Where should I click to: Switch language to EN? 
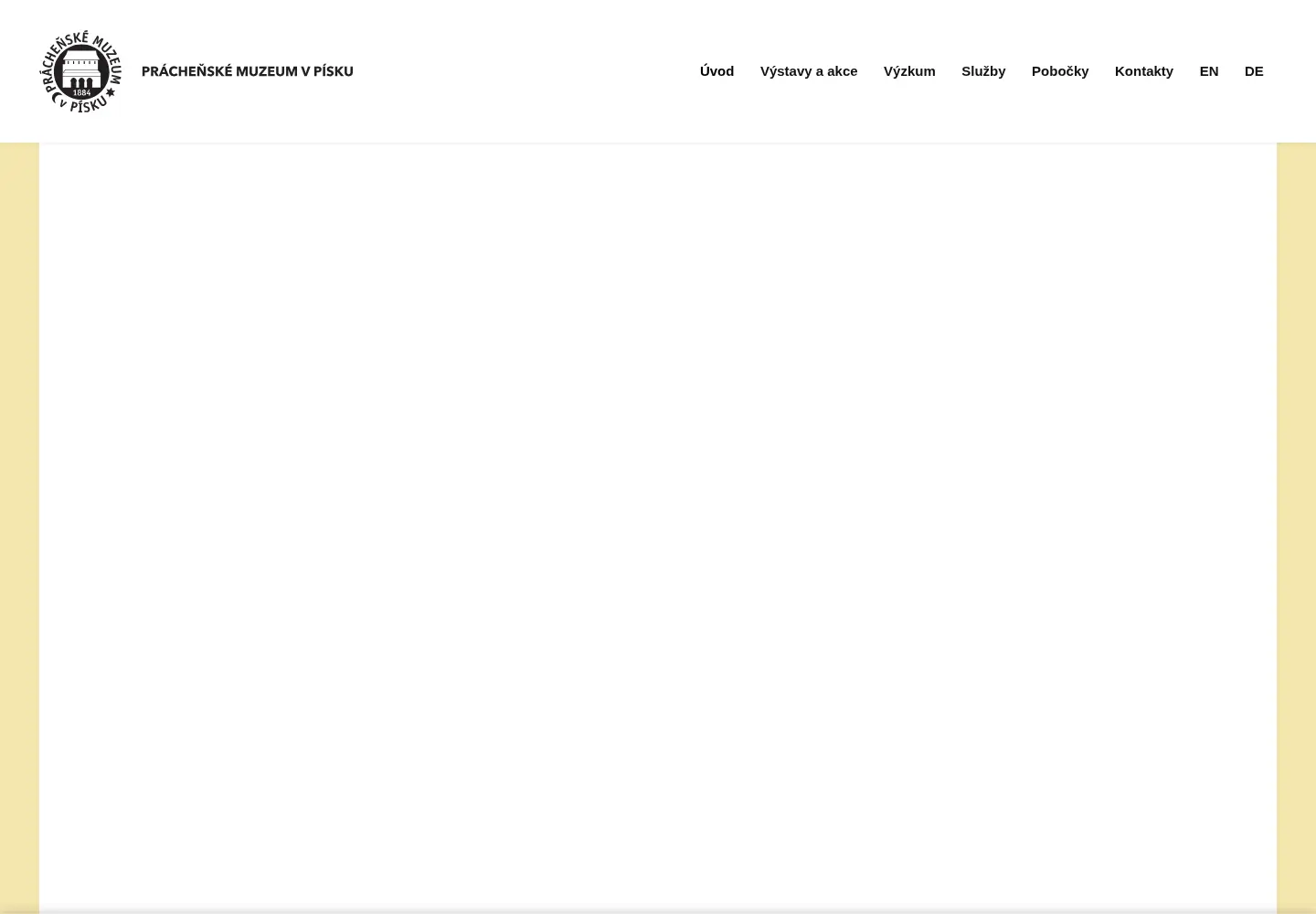[x=1209, y=71]
